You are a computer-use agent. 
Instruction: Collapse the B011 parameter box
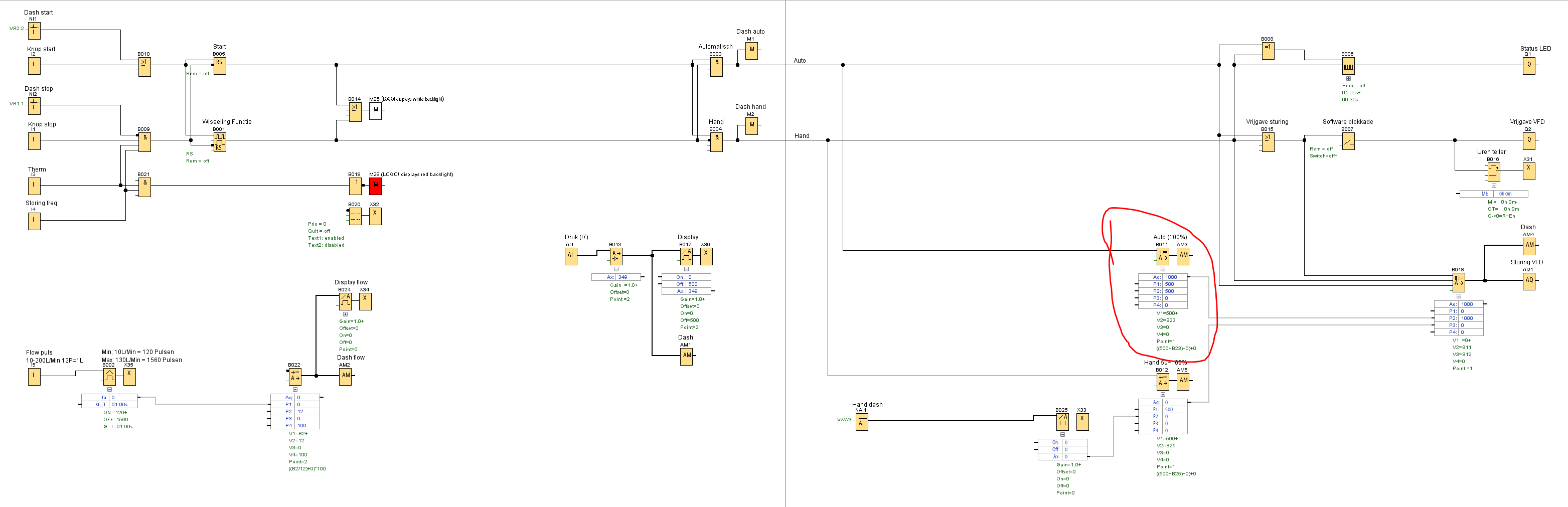pyautogui.click(x=1163, y=269)
